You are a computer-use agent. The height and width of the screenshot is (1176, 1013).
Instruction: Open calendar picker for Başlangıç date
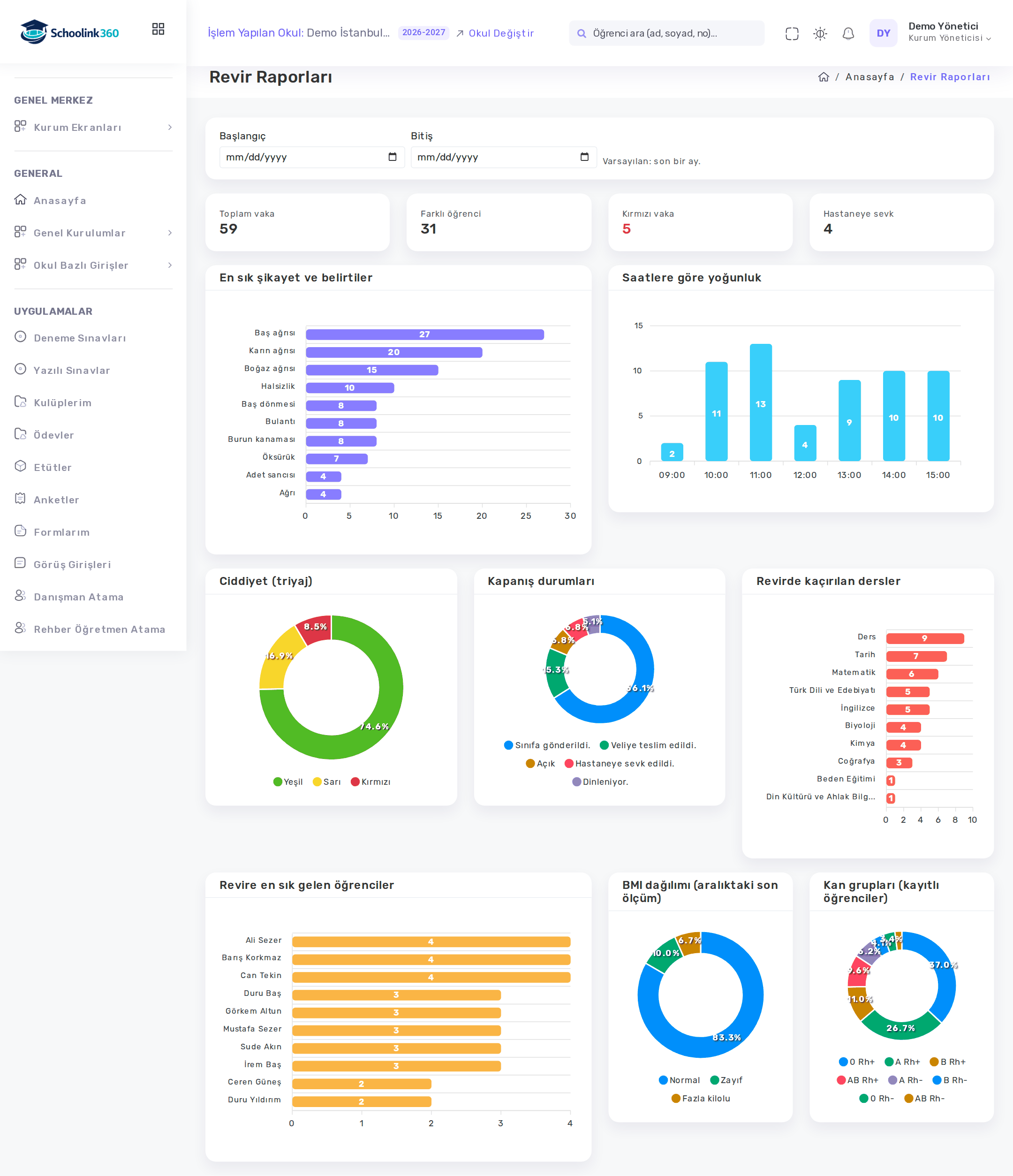(x=392, y=157)
